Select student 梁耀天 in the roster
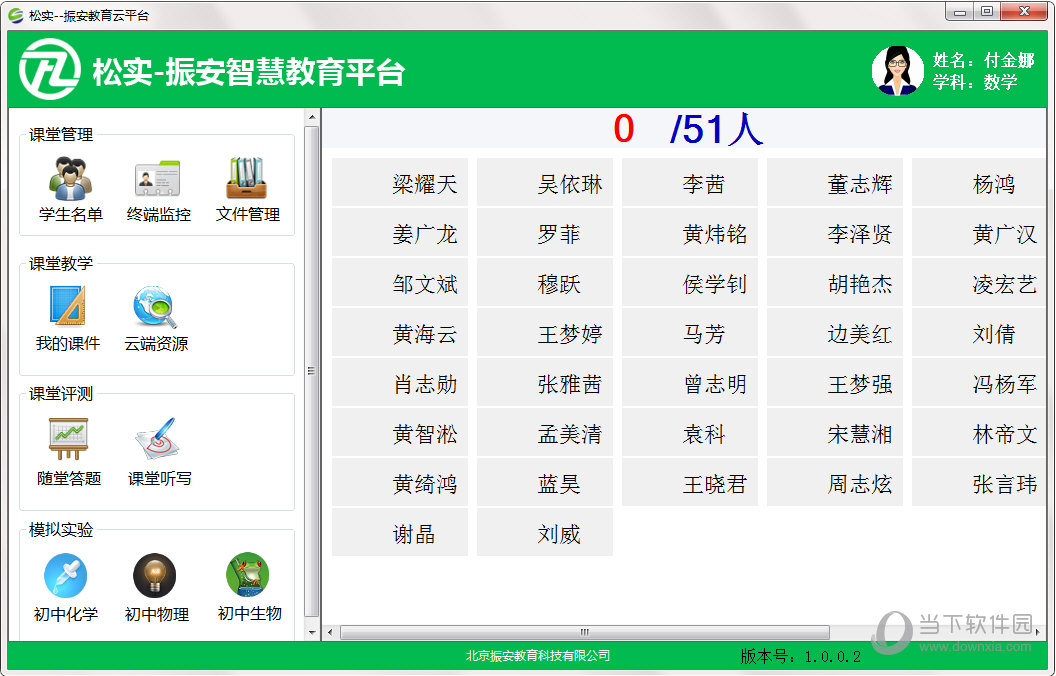This screenshot has width=1056, height=676. click(x=400, y=184)
